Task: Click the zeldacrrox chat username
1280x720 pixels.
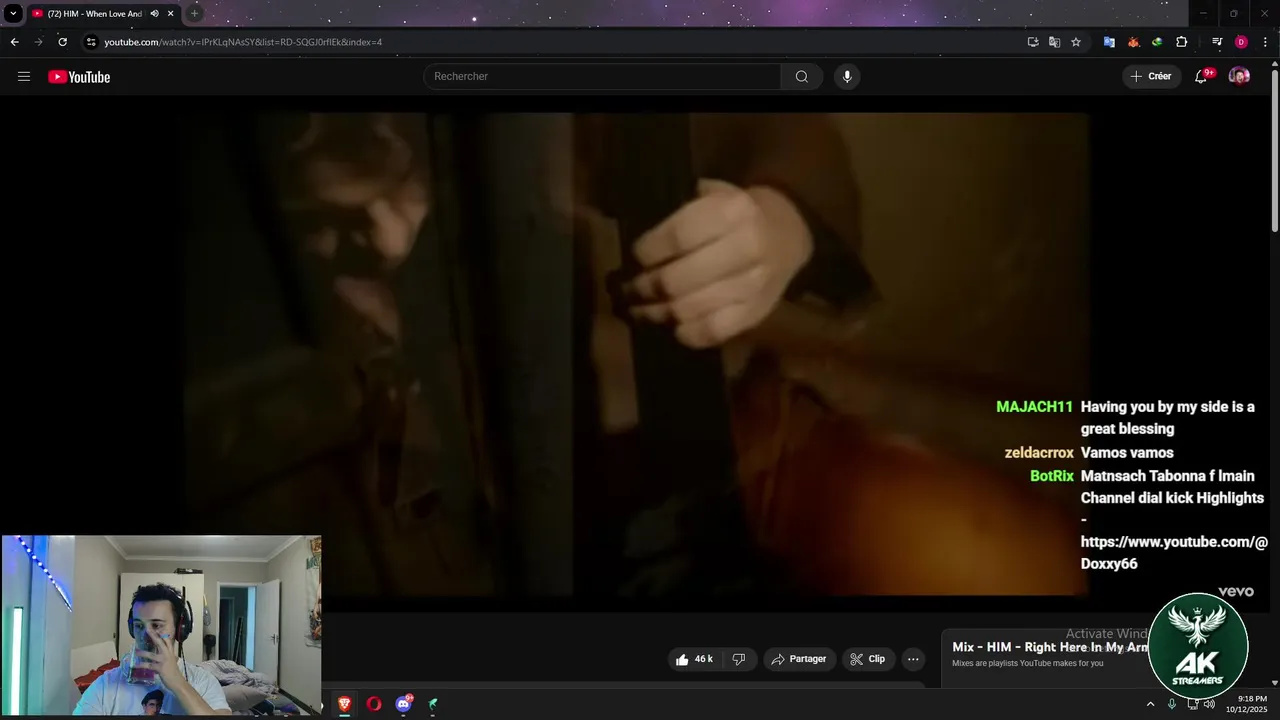Action: coord(1039,453)
